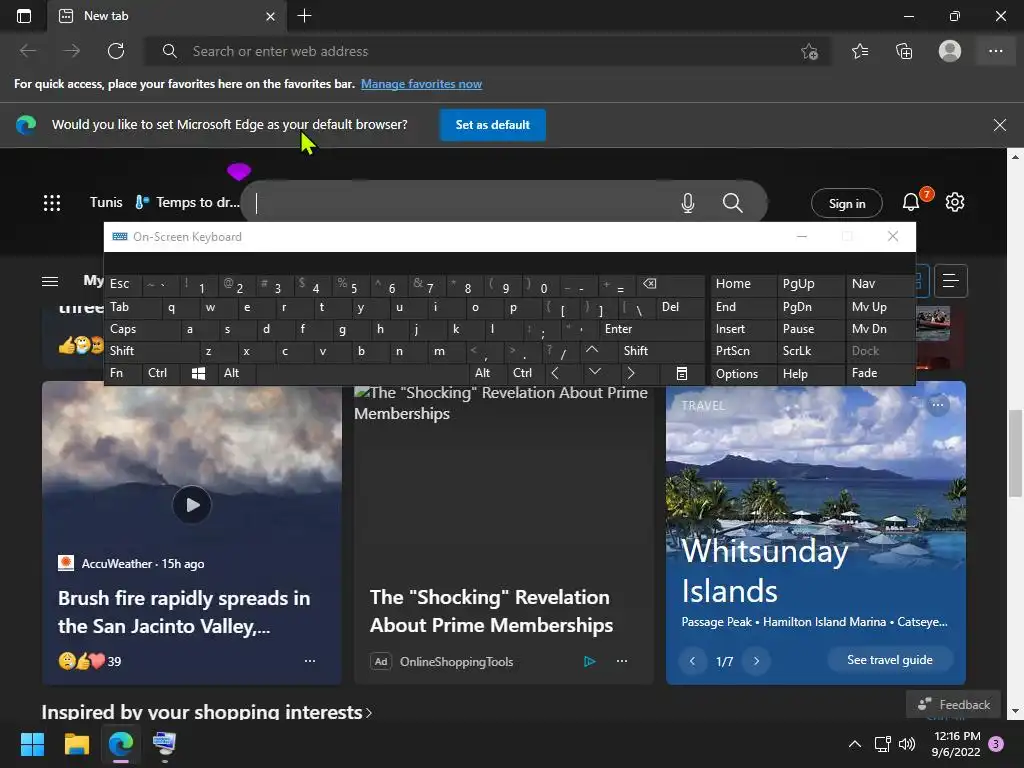Toggle Fn key on On-Screen Keyboard
1024x768 pixels.
123,373
